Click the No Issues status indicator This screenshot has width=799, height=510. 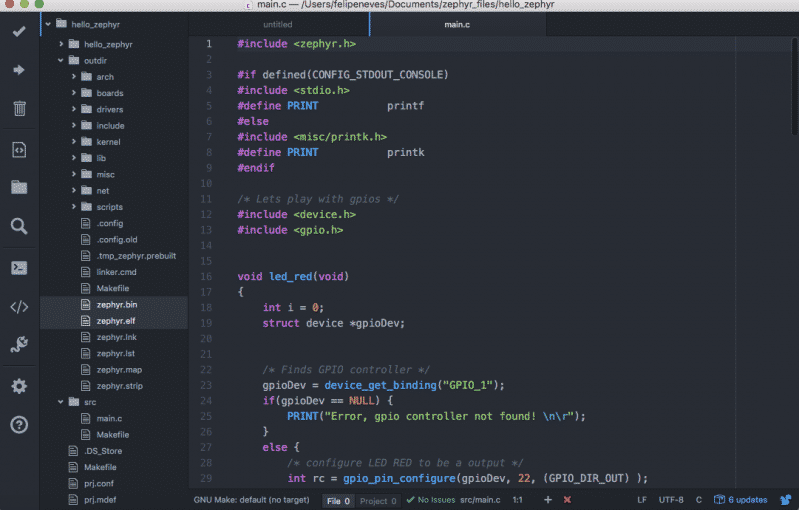(x=431, y=500)
